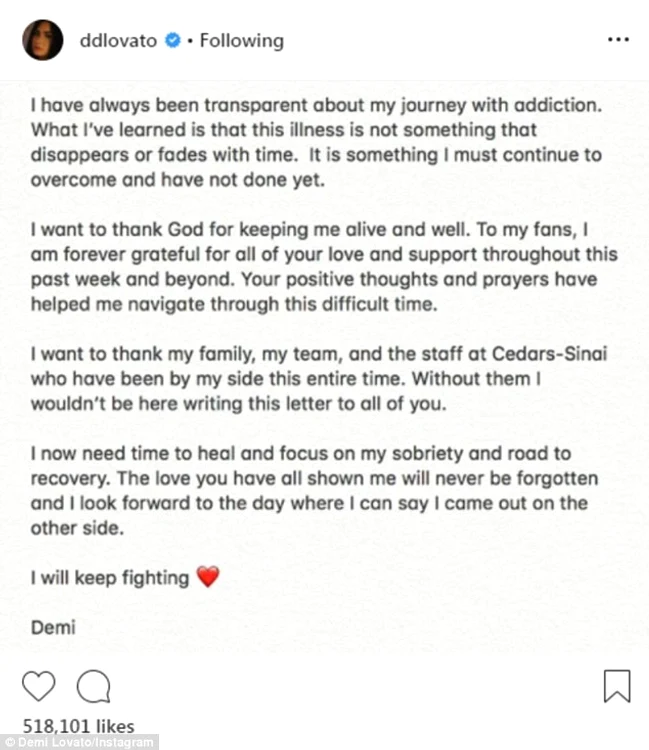This screenshot has height=750, width=649.
Task: Click the ddlovato username link
Action: [118, 41]
